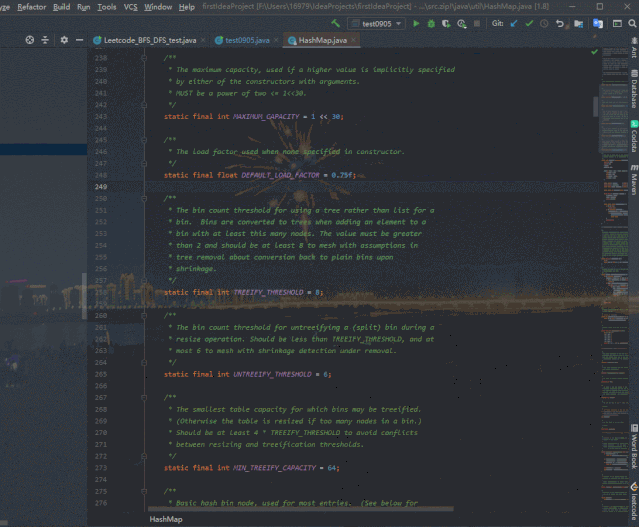Image resolution: width=639 pixels, height=527 pixels.
Task: Collapse the comment block at line 238
Action: 145,59
